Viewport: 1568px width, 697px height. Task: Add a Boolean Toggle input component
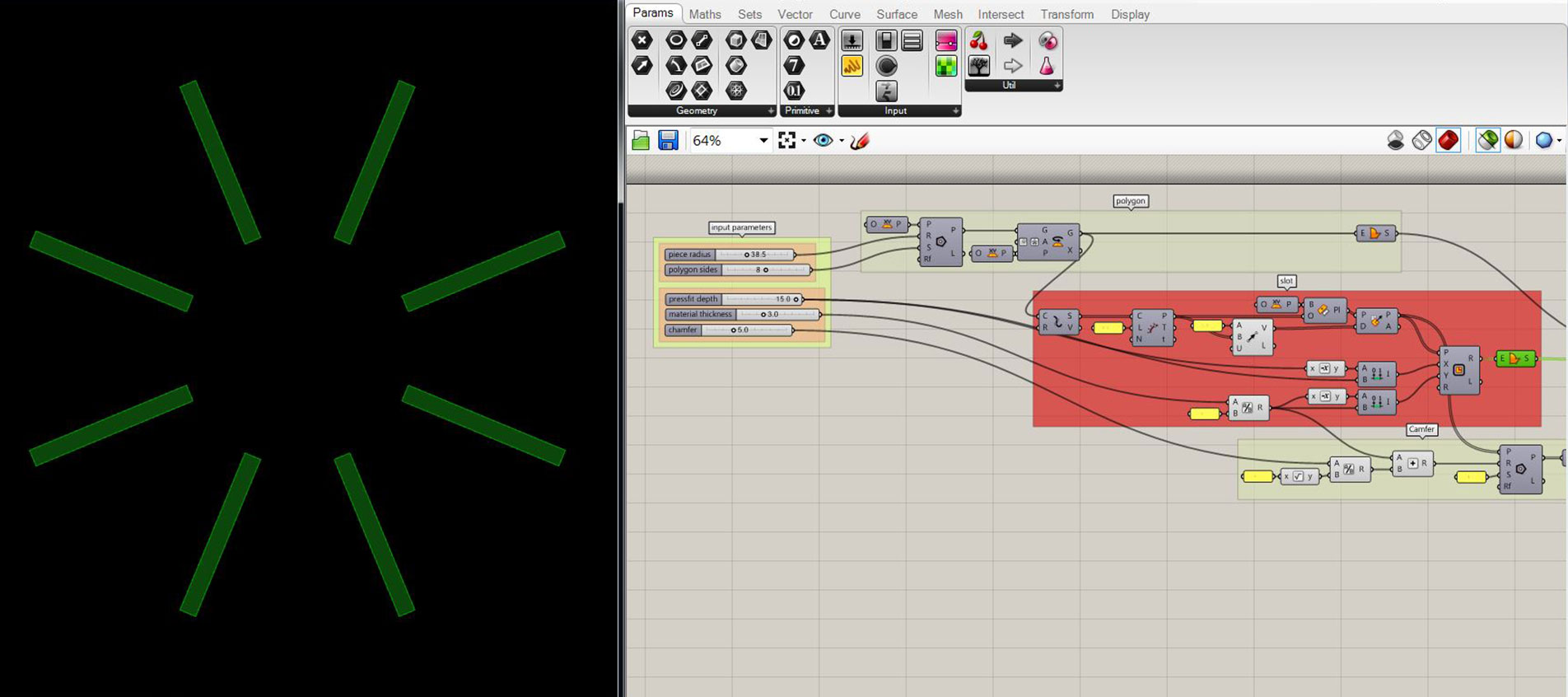click(x=886, y=40)
